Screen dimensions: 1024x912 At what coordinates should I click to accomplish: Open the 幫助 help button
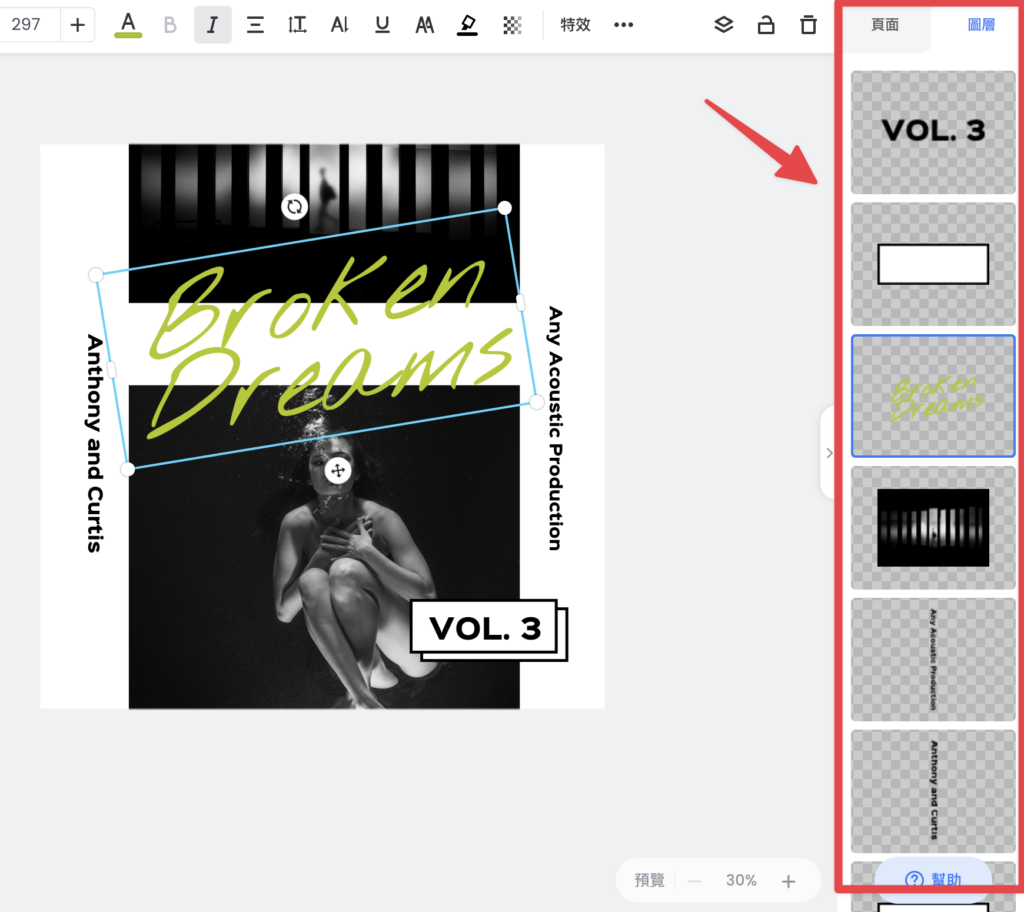[933, 879]
